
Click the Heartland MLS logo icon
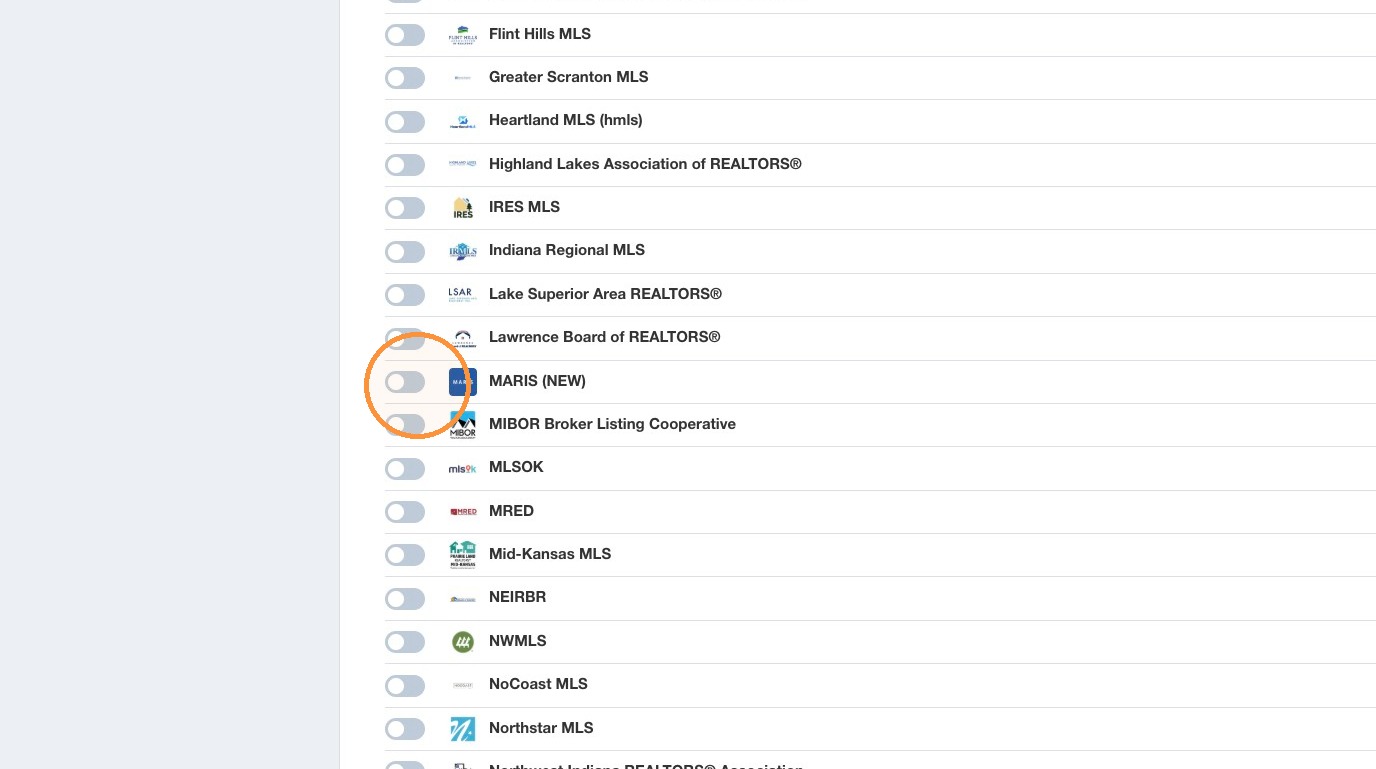pos(463,121)
